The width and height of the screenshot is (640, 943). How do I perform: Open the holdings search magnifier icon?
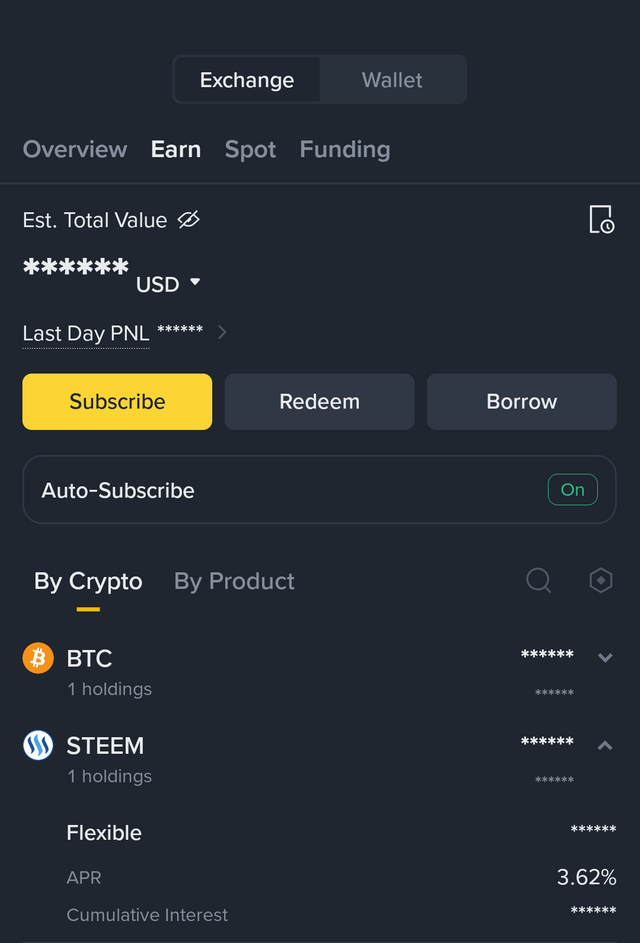point(538,581)
